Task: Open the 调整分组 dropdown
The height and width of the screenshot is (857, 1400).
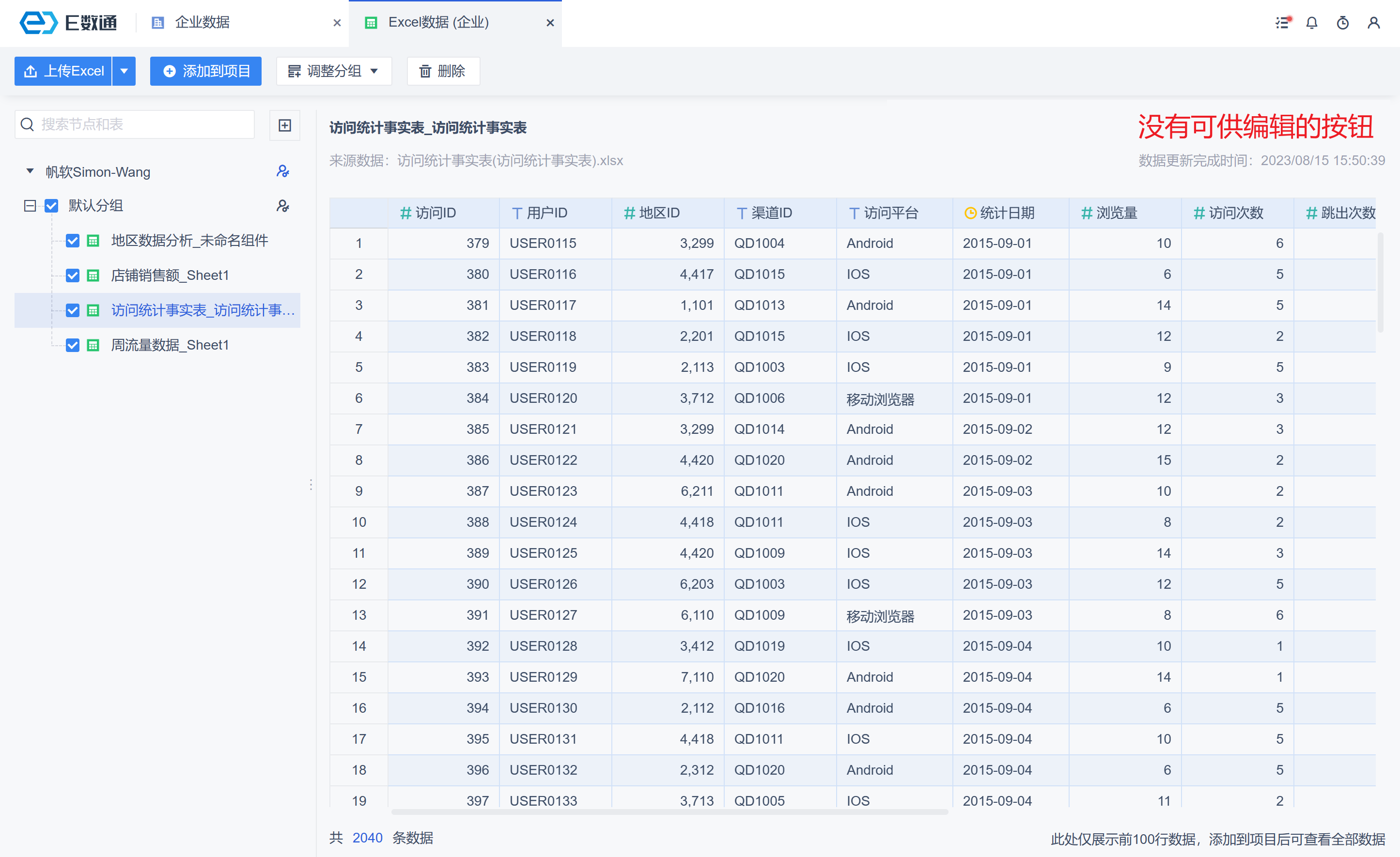Action: click(x=333, y=71)
